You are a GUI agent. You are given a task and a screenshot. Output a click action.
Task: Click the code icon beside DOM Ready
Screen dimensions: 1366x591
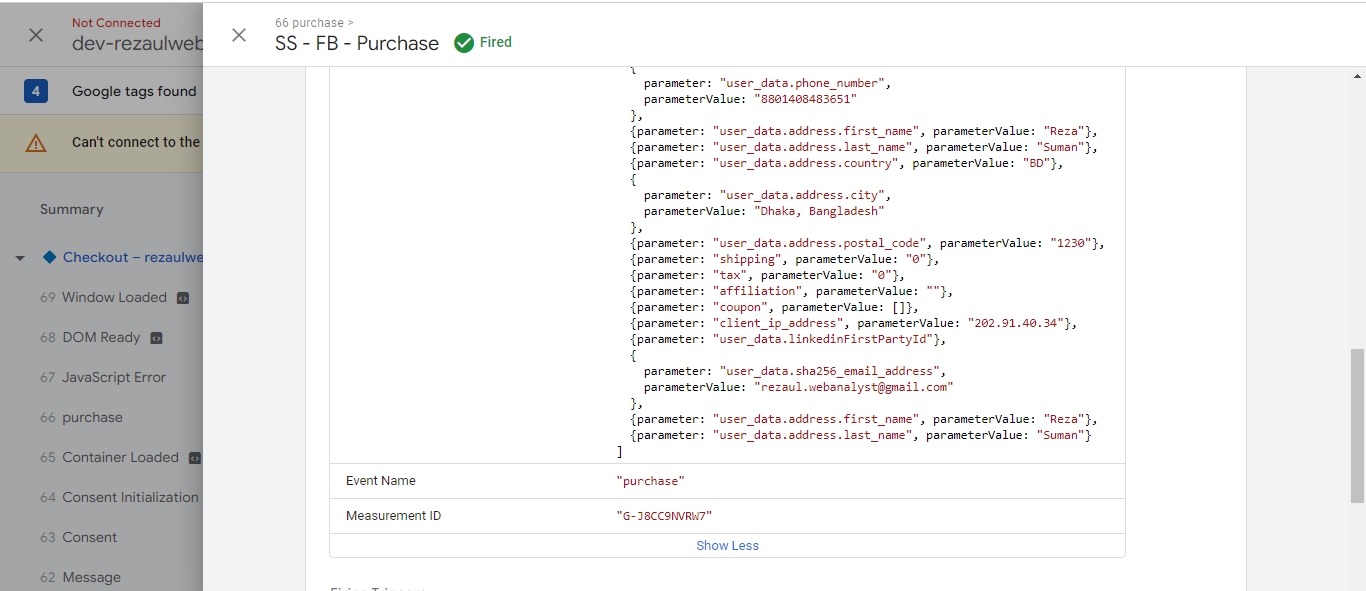tap(156, 338)
